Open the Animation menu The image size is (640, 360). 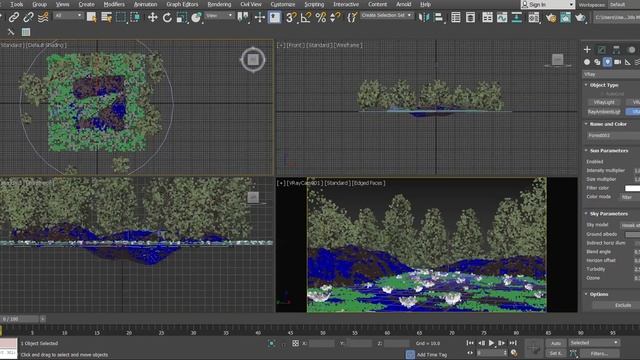[145, 4]
